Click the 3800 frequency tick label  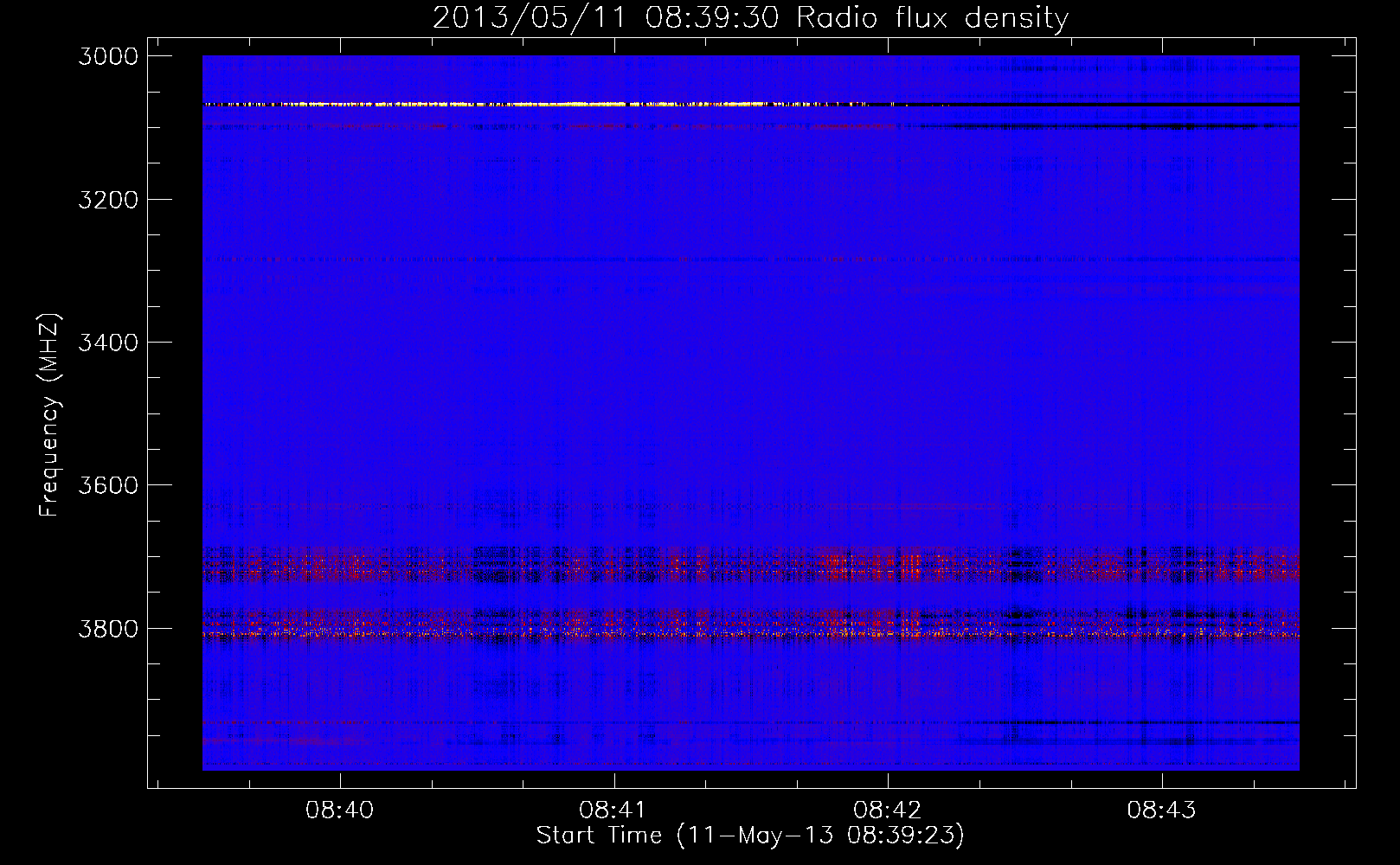(108, 628)
